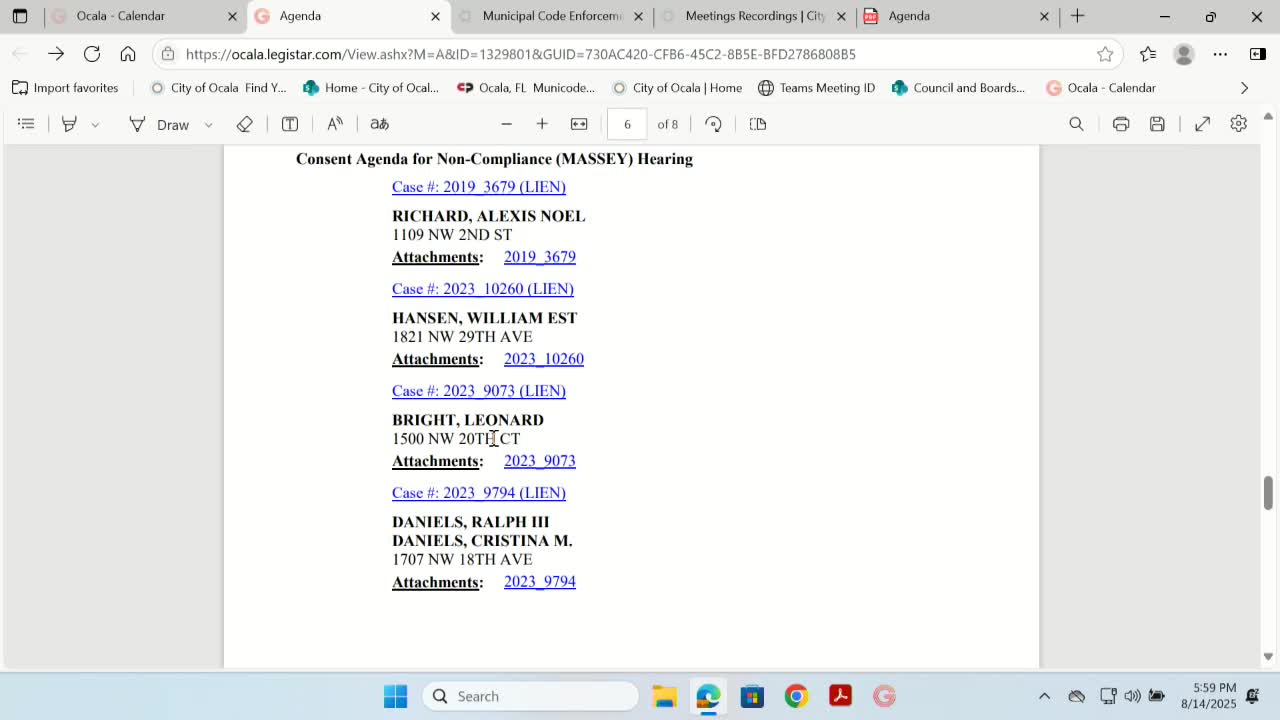Open City of Ocala Find Y... bookmark
This screenshot has width=1280, height=720.
coord(218,88)
